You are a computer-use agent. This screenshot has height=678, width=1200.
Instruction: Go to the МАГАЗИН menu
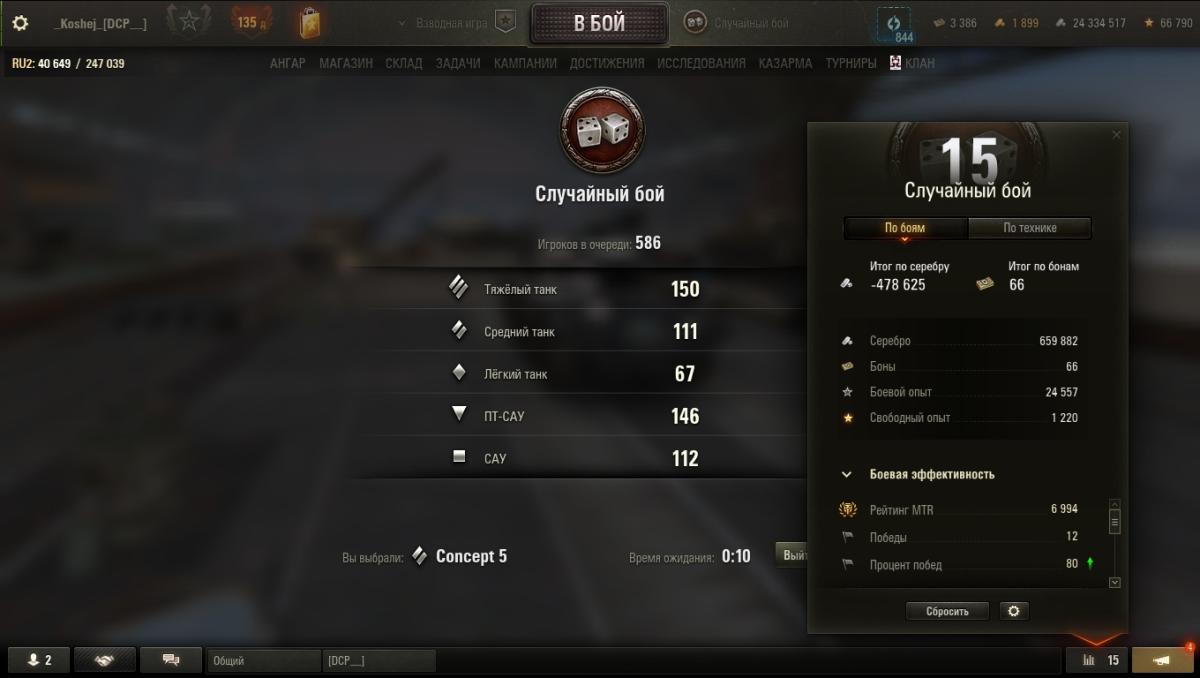tap(346, 63)
